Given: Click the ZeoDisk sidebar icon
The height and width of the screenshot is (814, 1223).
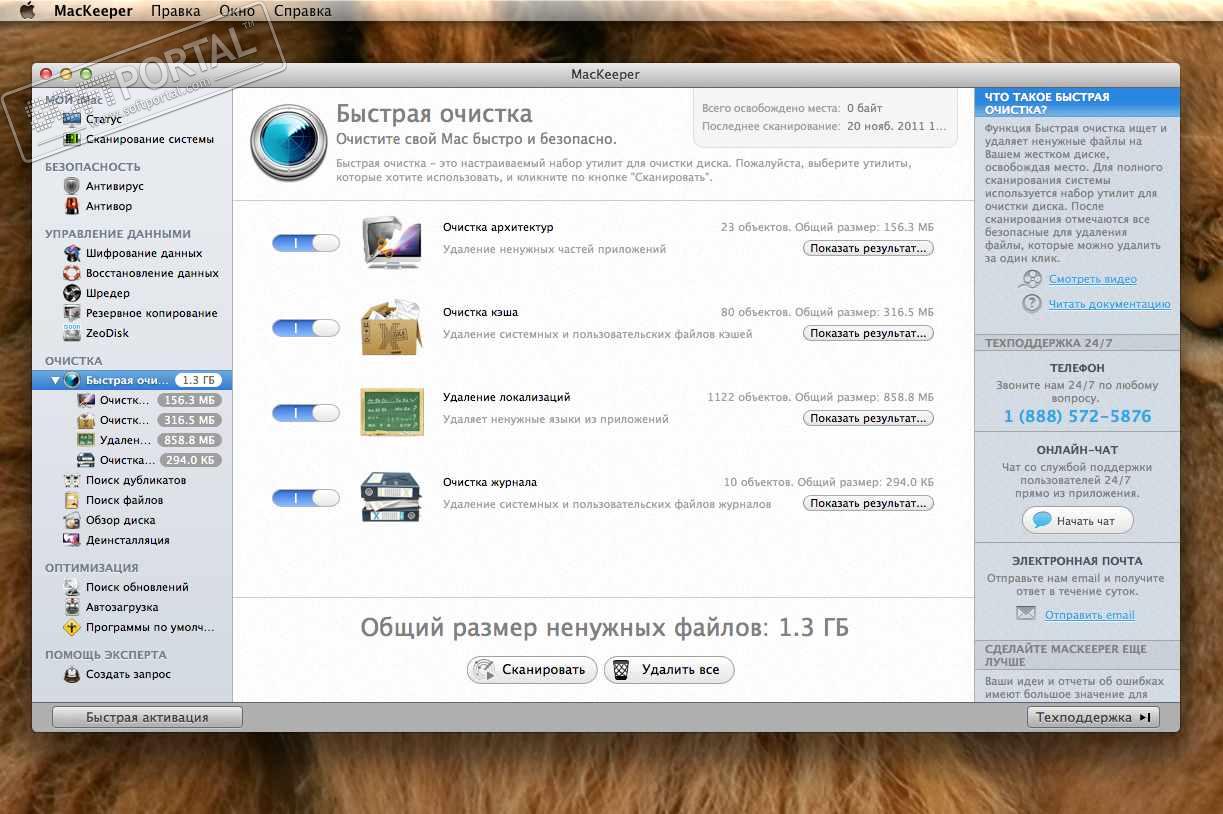Looking at the screenshot, I should pyautogui.click(x=71, y=333).
